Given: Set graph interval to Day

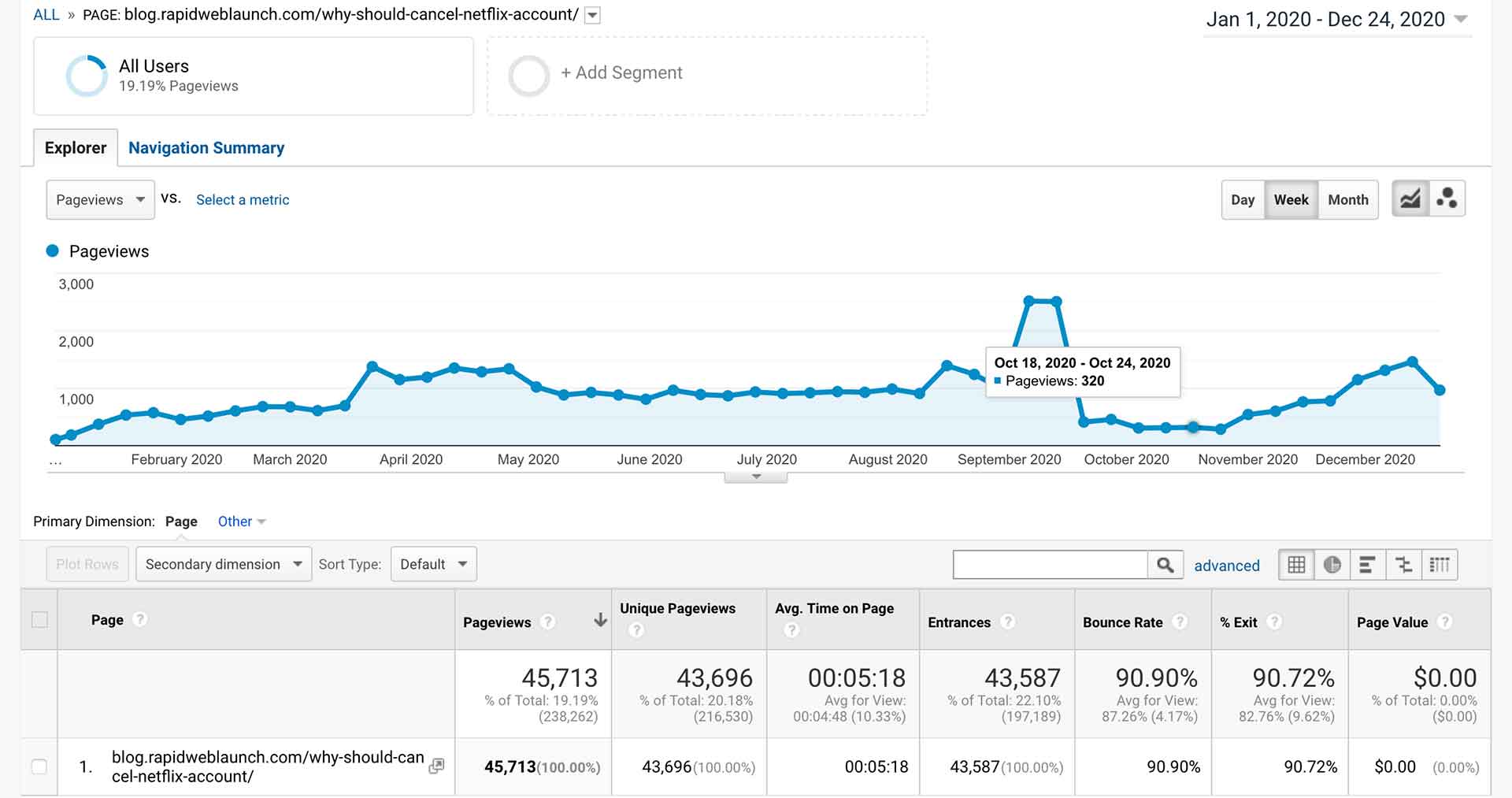Looking at the screenshot, I should point(1243,200).
